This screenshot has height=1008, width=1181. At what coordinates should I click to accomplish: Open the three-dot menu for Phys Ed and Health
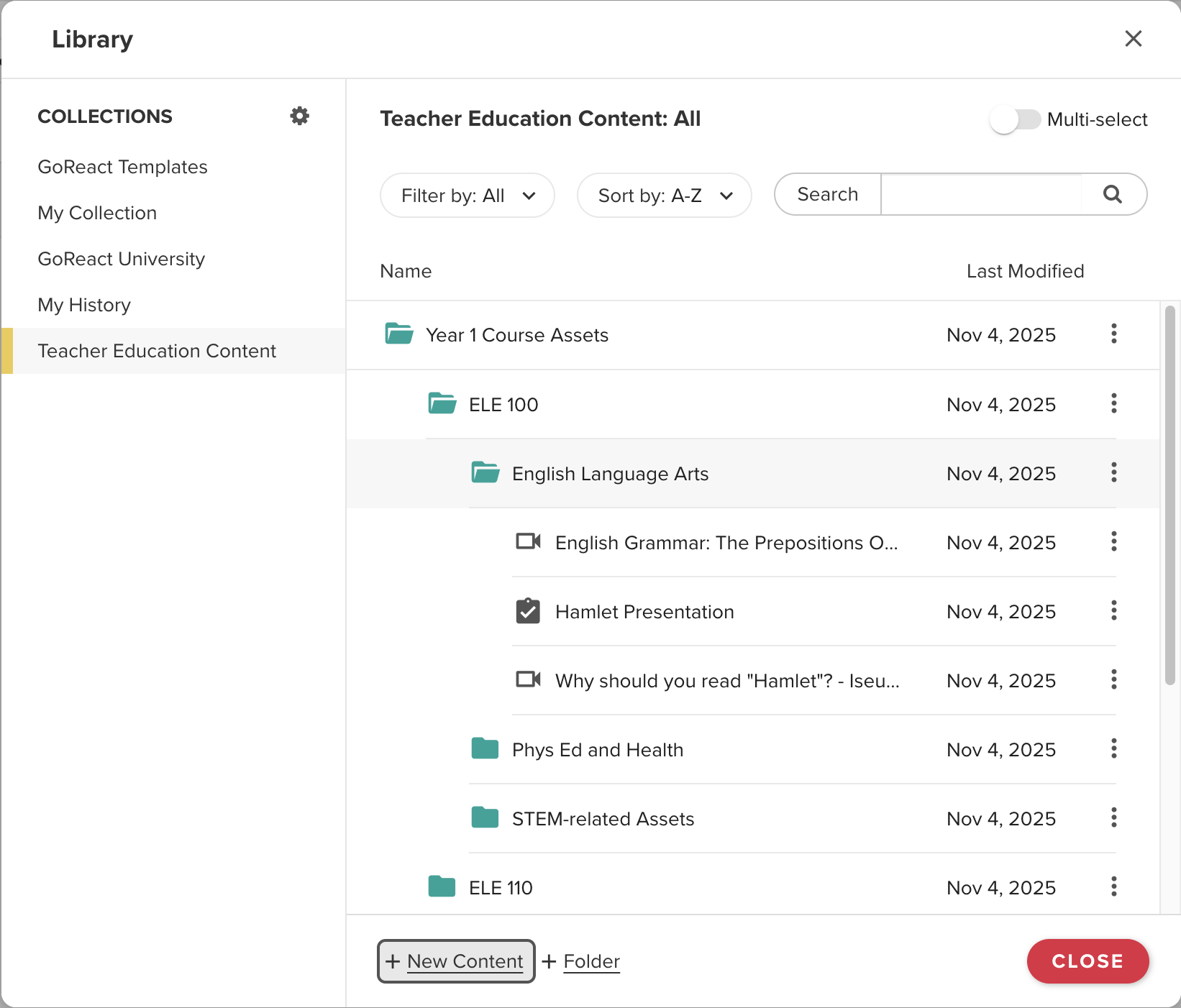coord(1113,749)
